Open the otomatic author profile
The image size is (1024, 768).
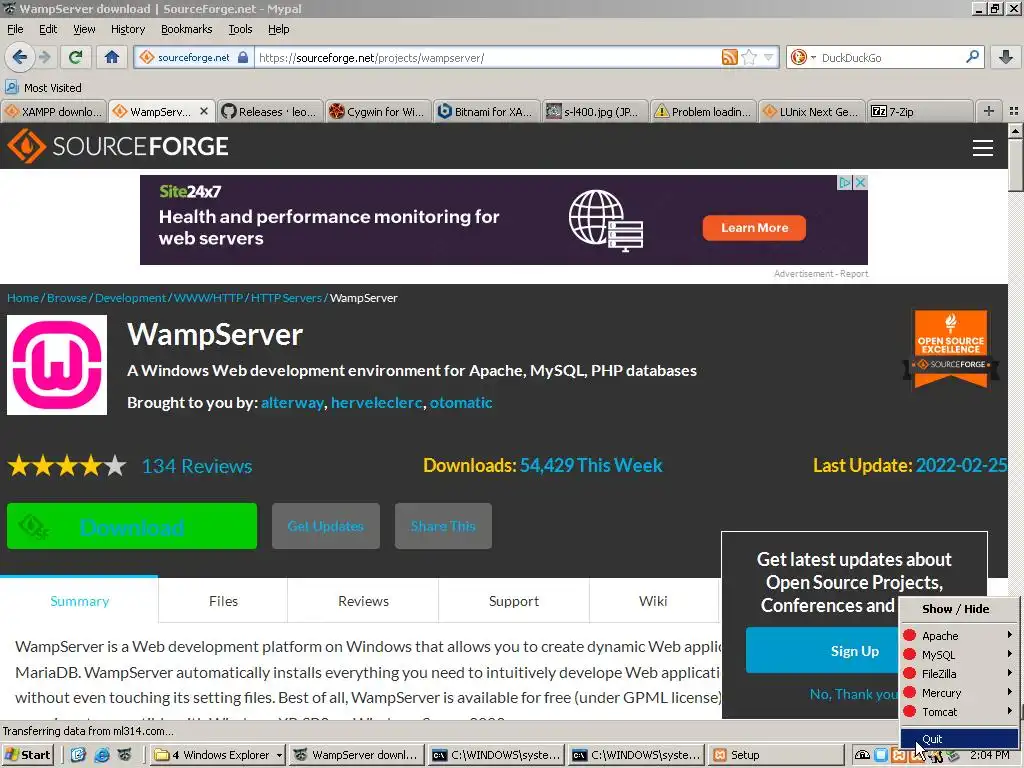click(460, 402)
